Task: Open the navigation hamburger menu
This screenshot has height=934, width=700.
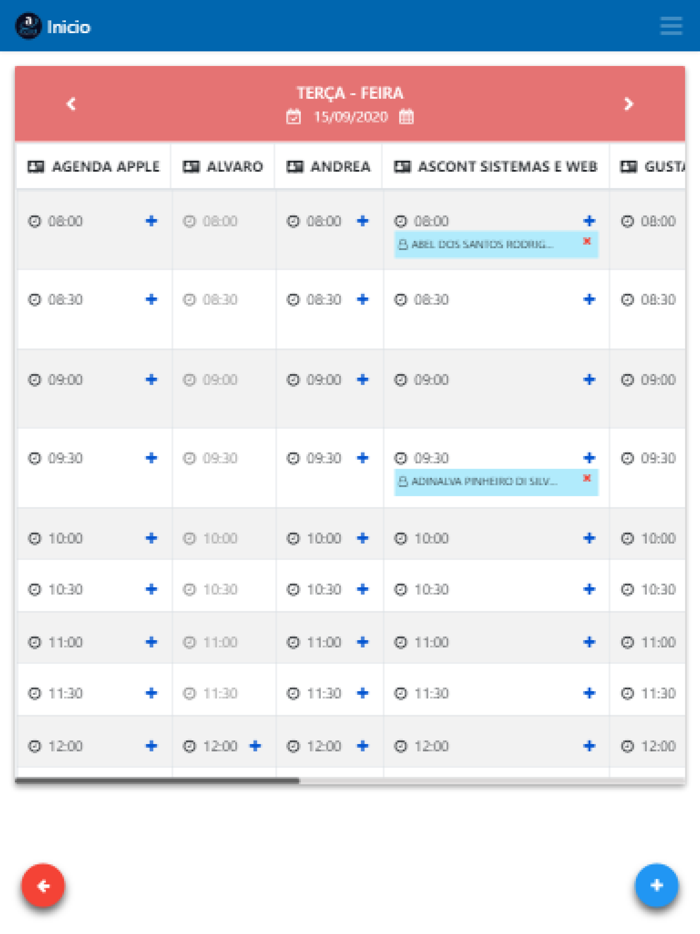Action: point(670,26)
